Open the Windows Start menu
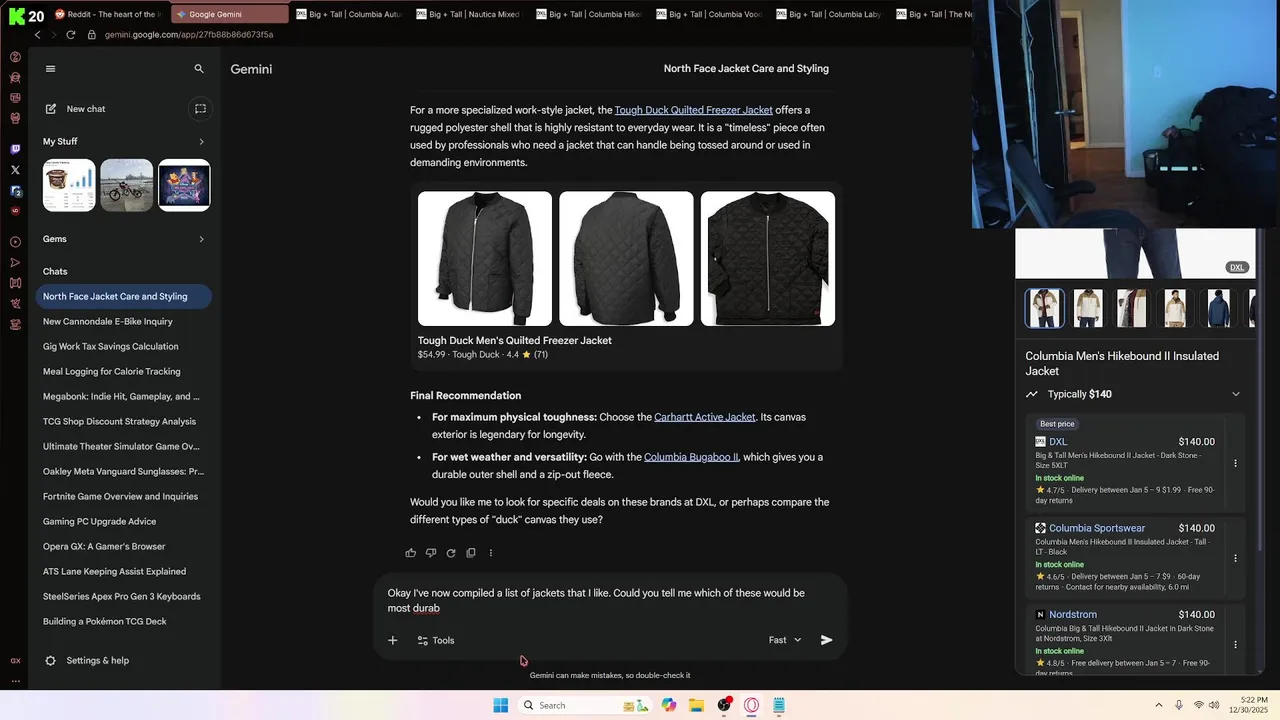The width and height of the screenshot is (1280, 720). pyautogui.click(x=501, y=706)
